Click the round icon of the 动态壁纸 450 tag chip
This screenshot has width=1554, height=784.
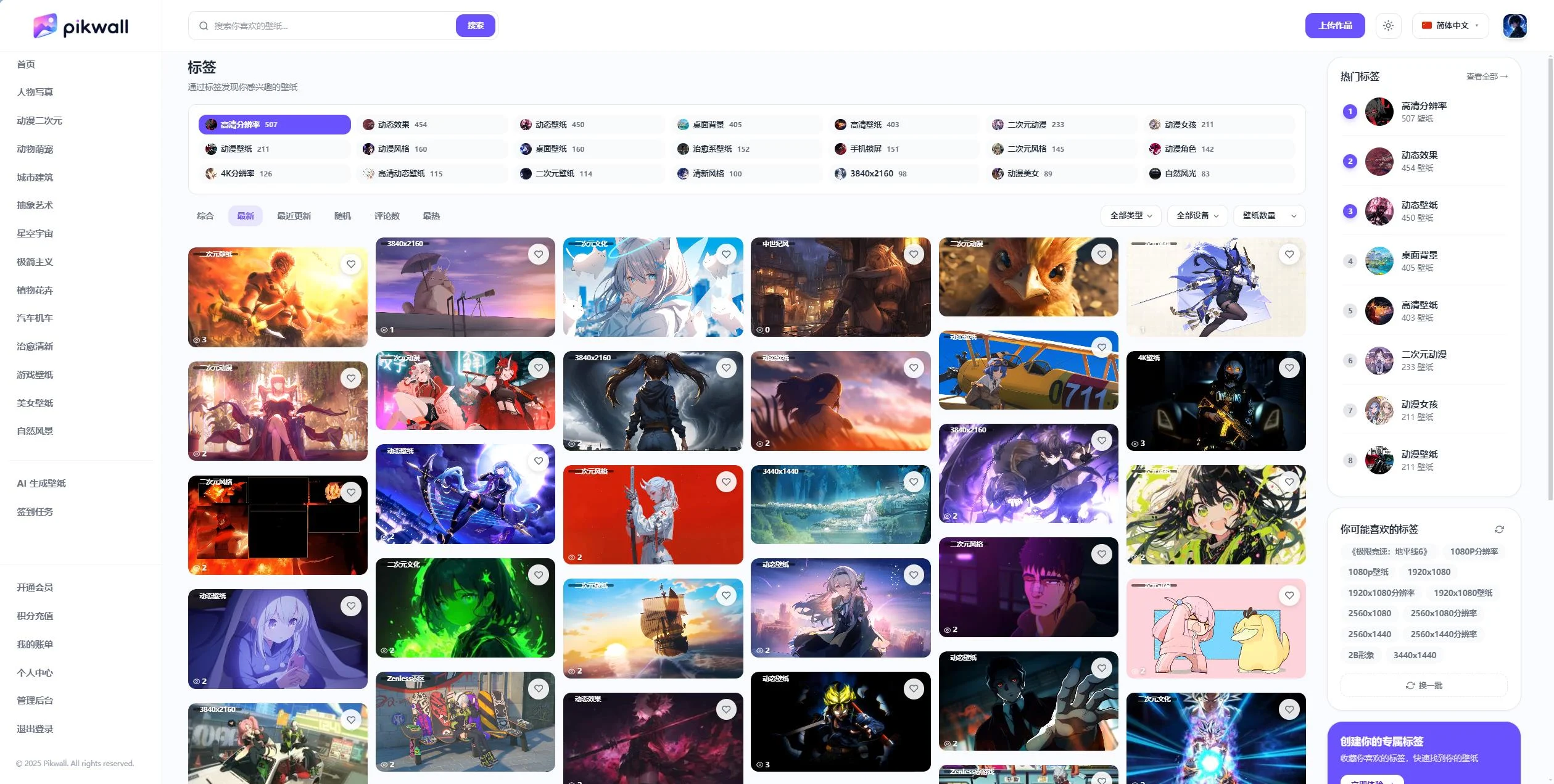tap(526, 125)
